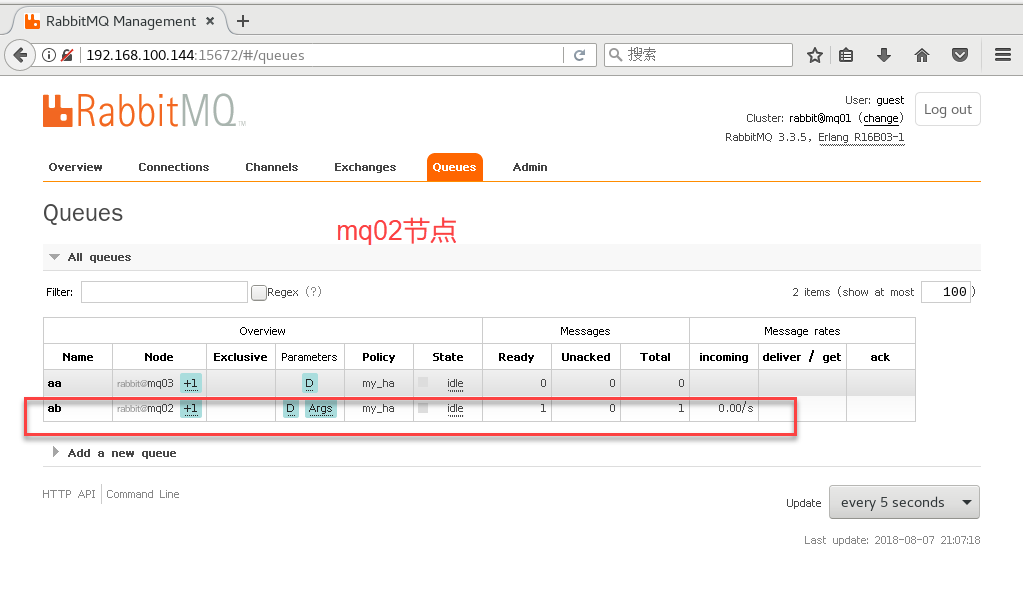
Task: Sort by Ready column header
Action: click(516, 357)
